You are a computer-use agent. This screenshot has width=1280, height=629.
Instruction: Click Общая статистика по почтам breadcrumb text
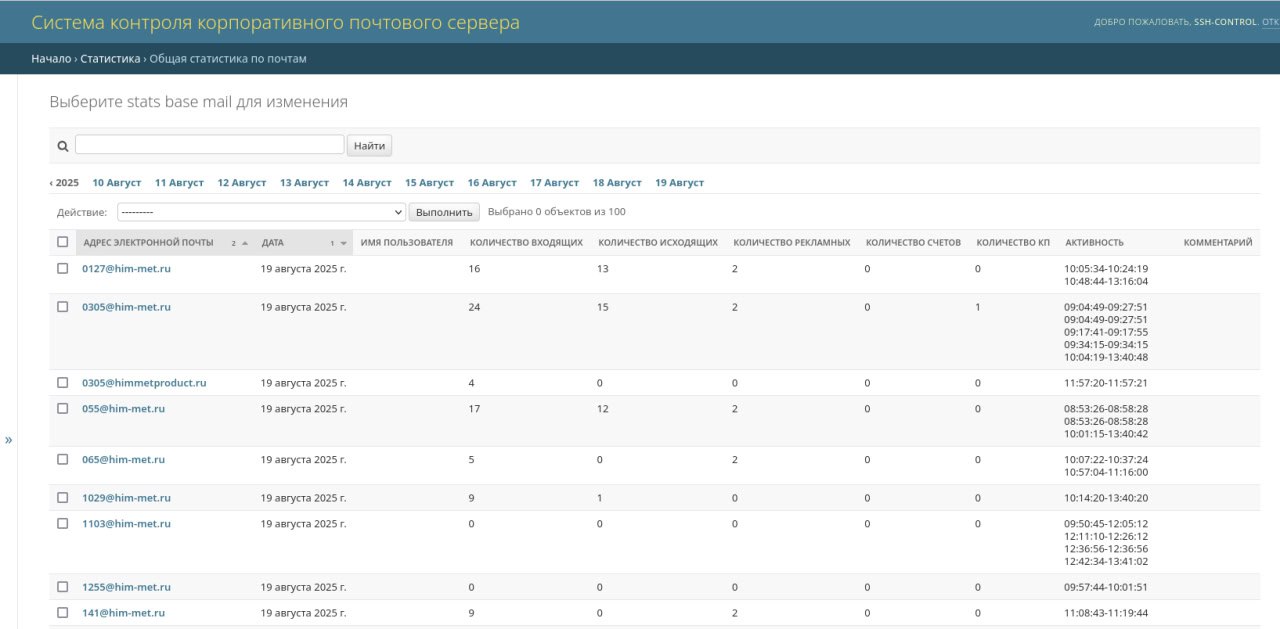(228, 59)
